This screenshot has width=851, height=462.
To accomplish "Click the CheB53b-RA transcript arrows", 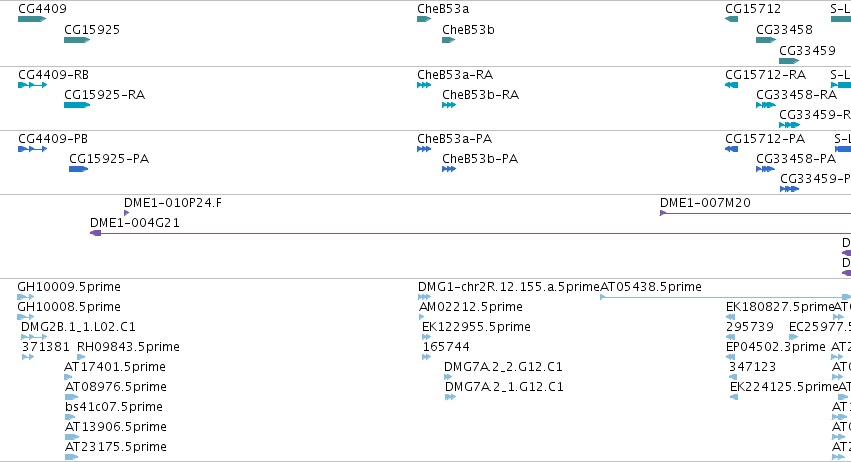I will (x=449, y=105).
